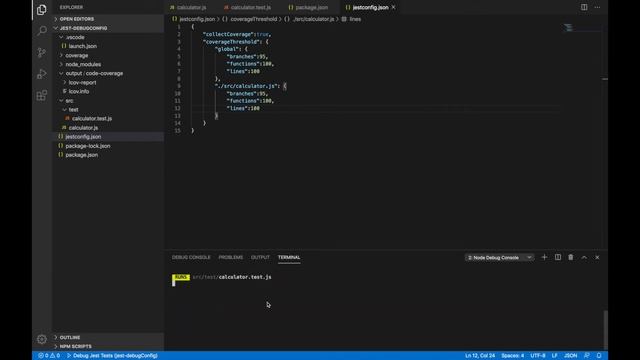This screenshot has height=360, width=640.
Task: Open the Manage gear menu
Action: point(42,339)
